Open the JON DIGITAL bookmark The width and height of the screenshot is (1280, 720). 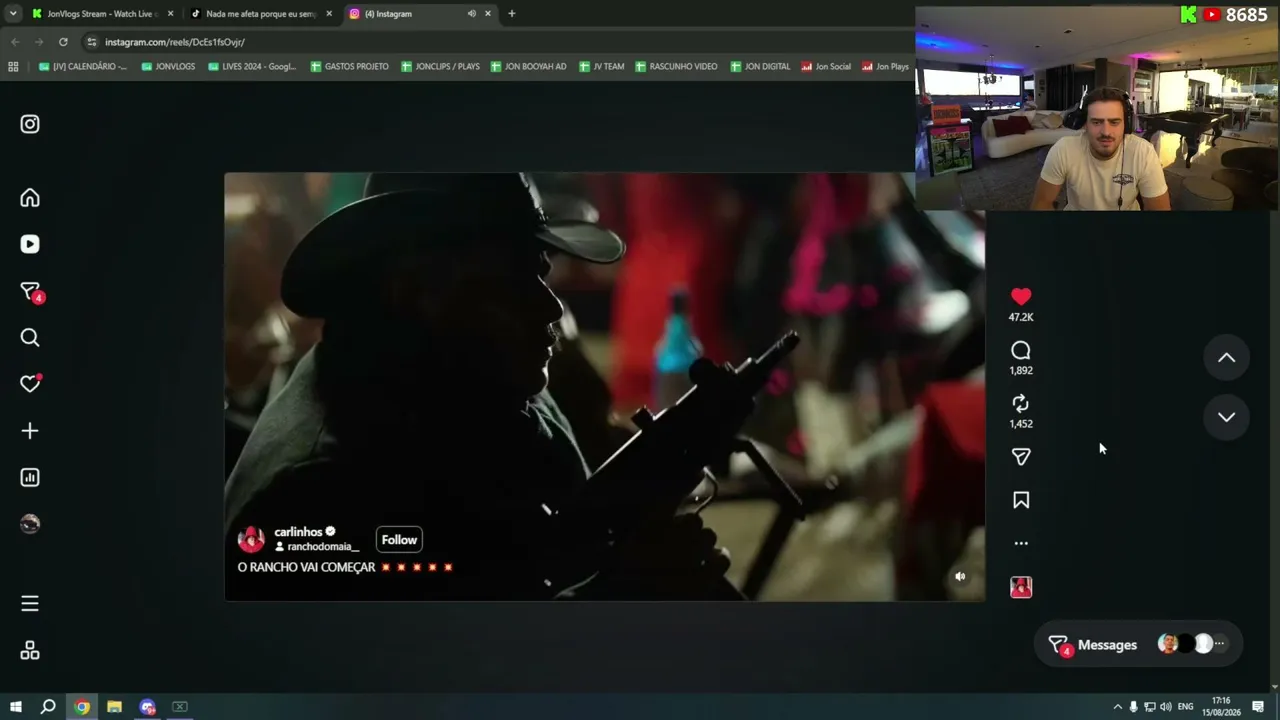pos(760,67)
